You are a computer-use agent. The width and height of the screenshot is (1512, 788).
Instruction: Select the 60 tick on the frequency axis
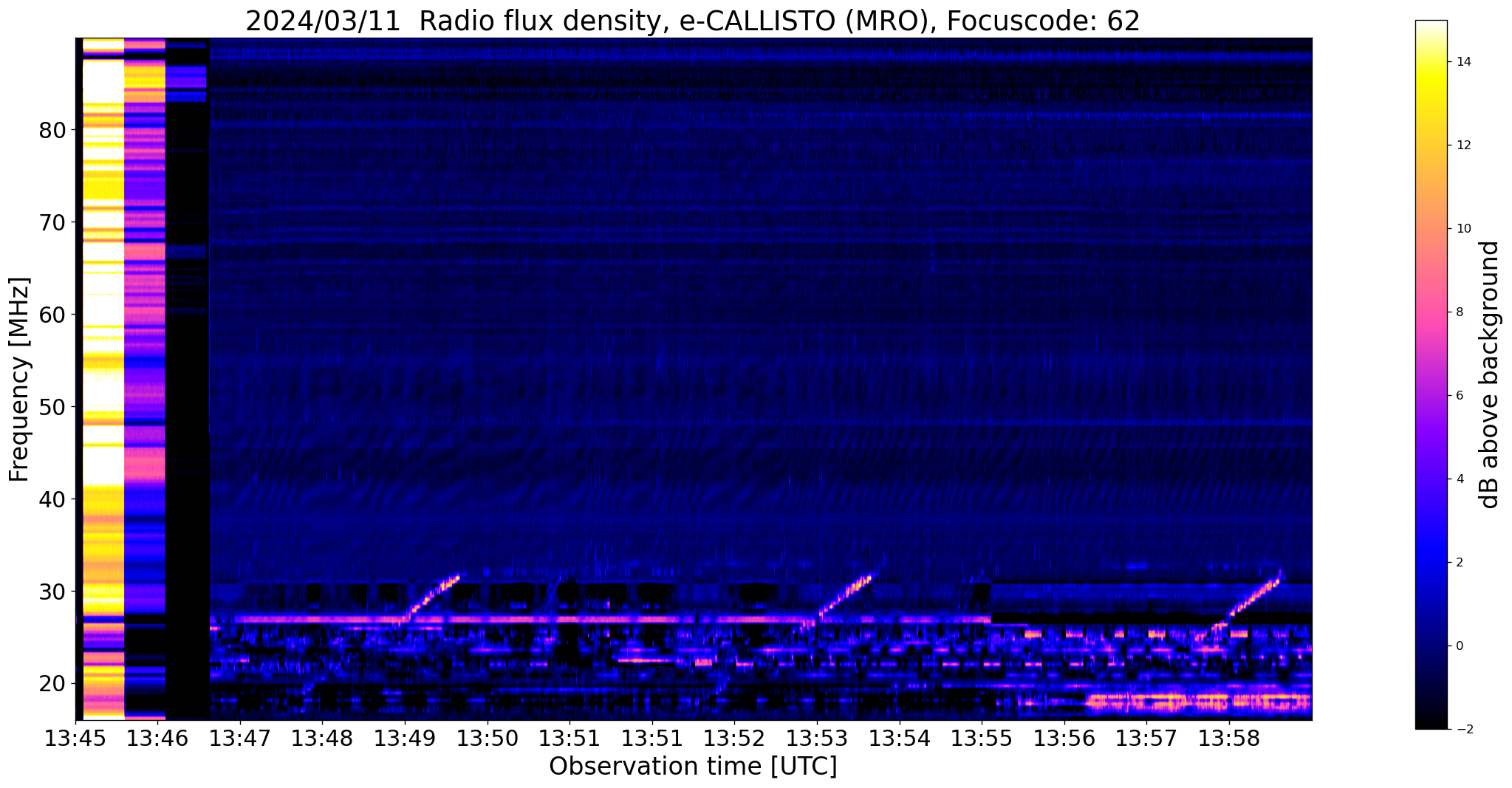click(52, 315)
